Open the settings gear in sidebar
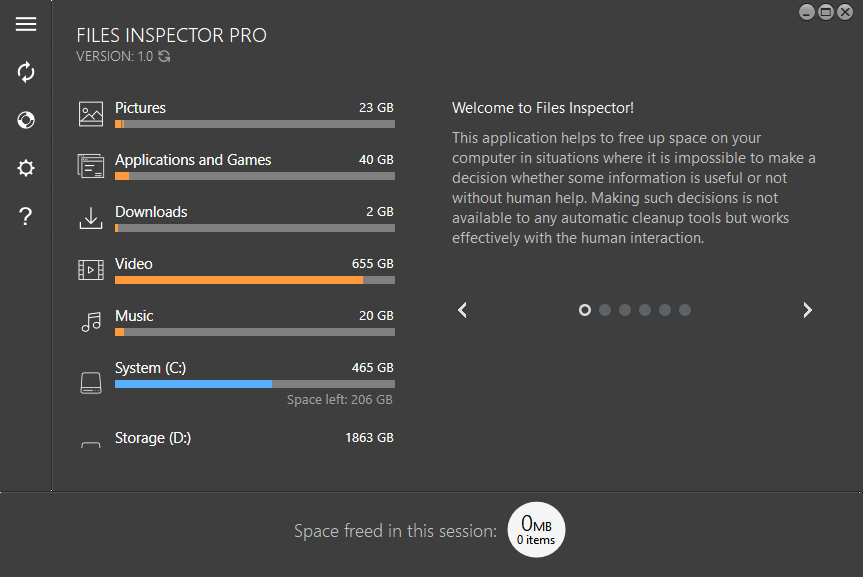This screenshot has width=863, height=577. tap(26, 168)
